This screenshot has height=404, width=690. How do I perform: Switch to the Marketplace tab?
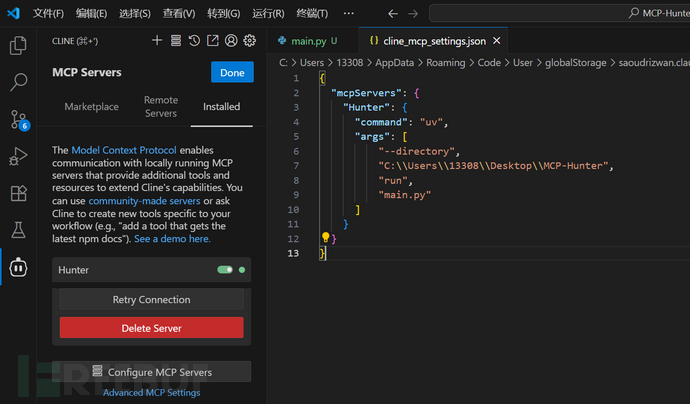92,107
